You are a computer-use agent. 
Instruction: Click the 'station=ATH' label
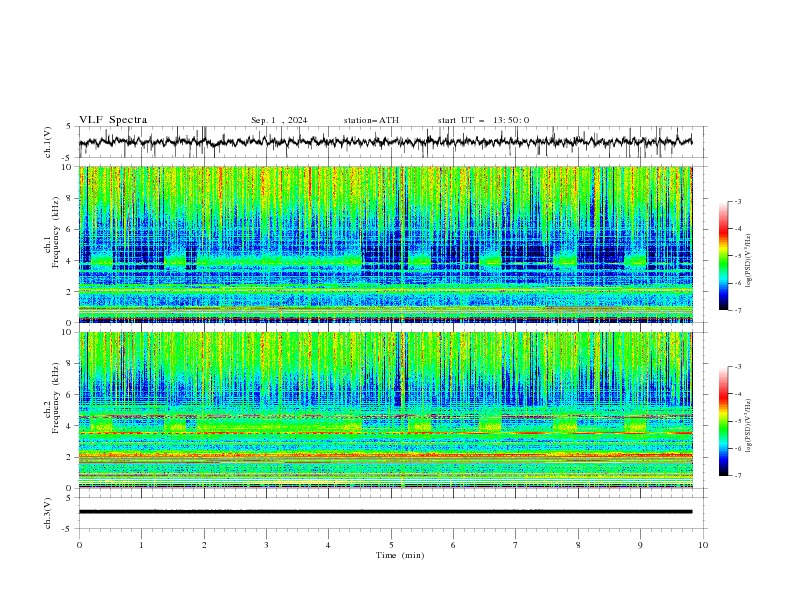click(x=371, y=120)
